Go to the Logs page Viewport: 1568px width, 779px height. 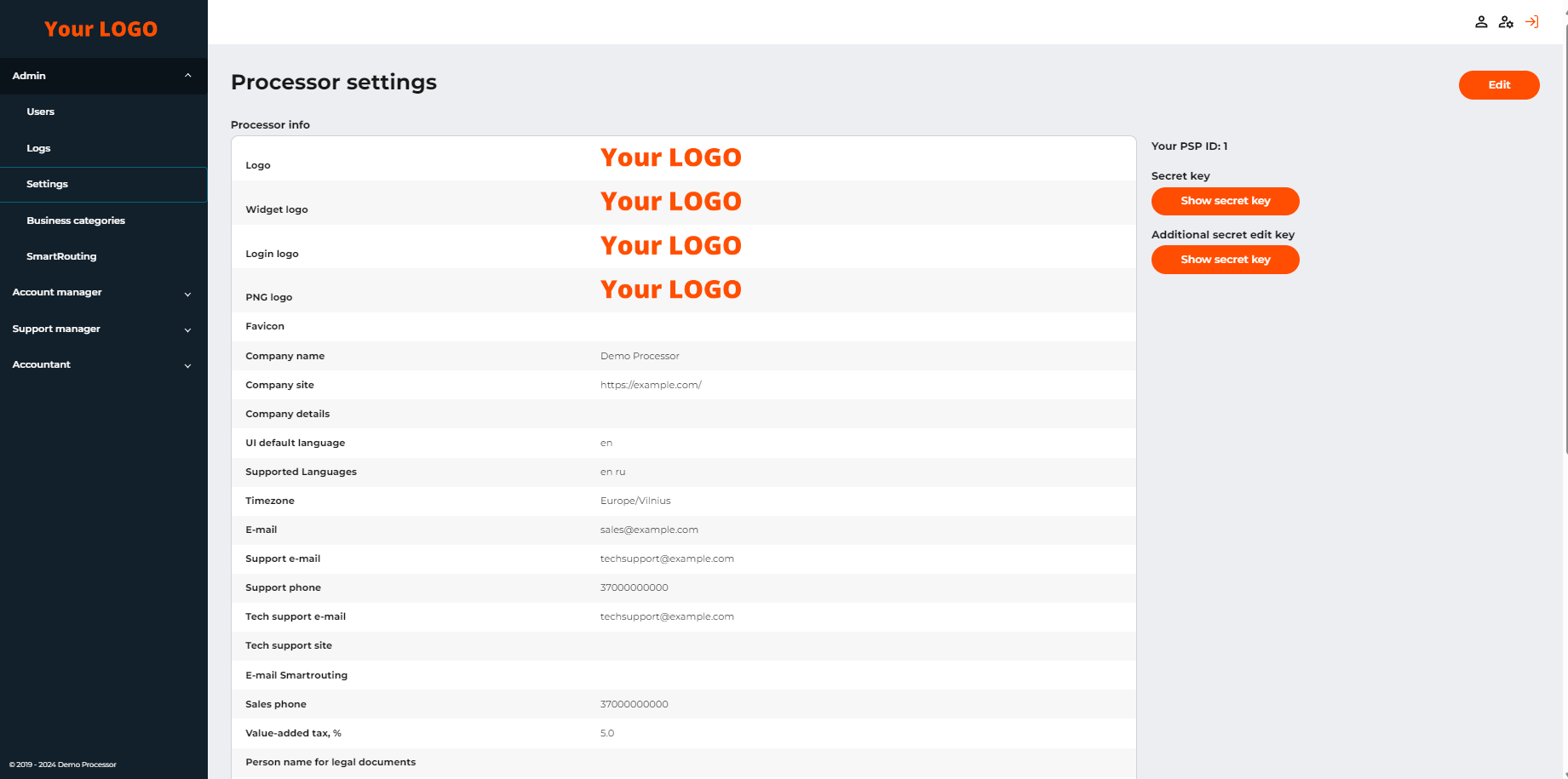pyautogui.click(x=38, y=148)
